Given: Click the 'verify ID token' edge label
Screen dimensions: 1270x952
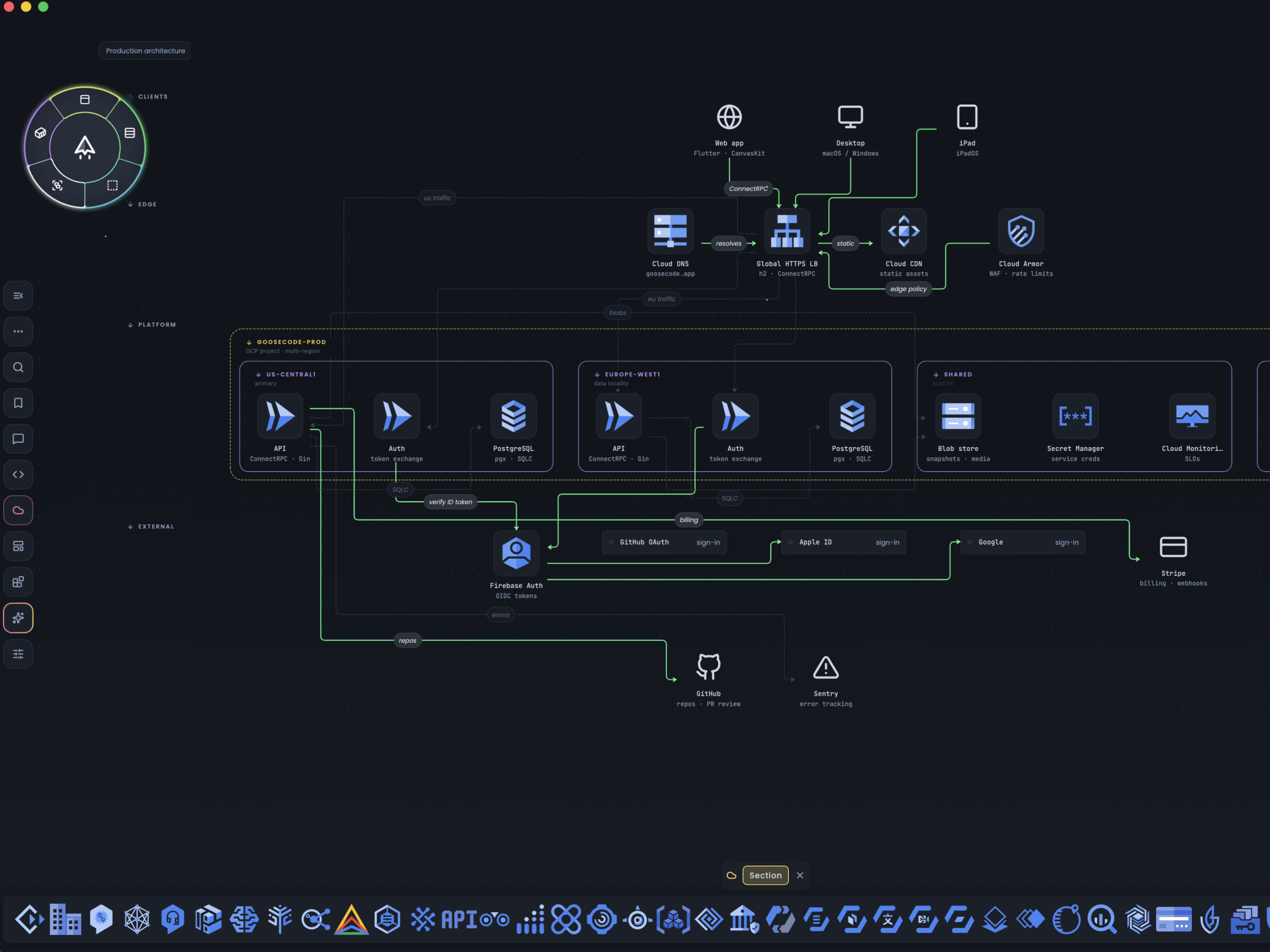Looking at the screenshot, I should (450, 502).
